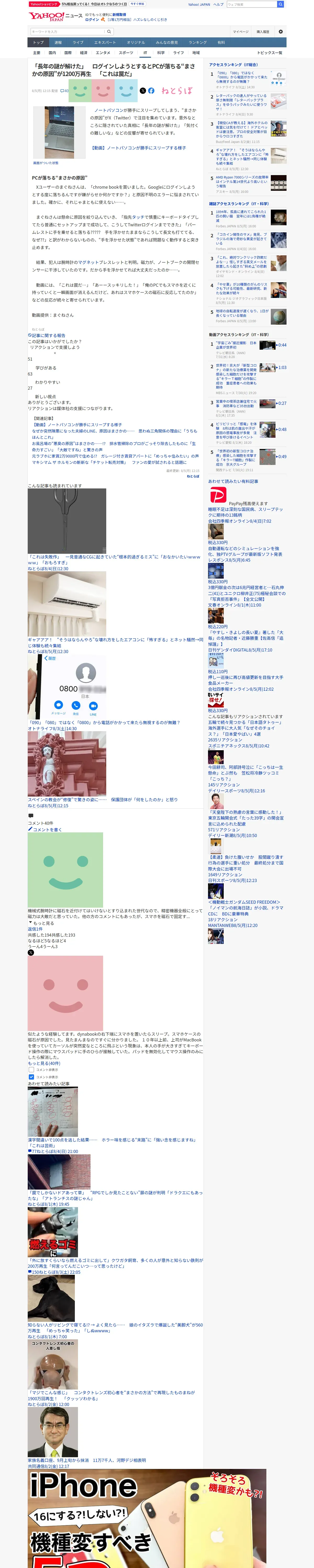The height and width of the screenshot is (1568, 314).
Task: Open トピックス一覧 link
Action: (270, 53)
